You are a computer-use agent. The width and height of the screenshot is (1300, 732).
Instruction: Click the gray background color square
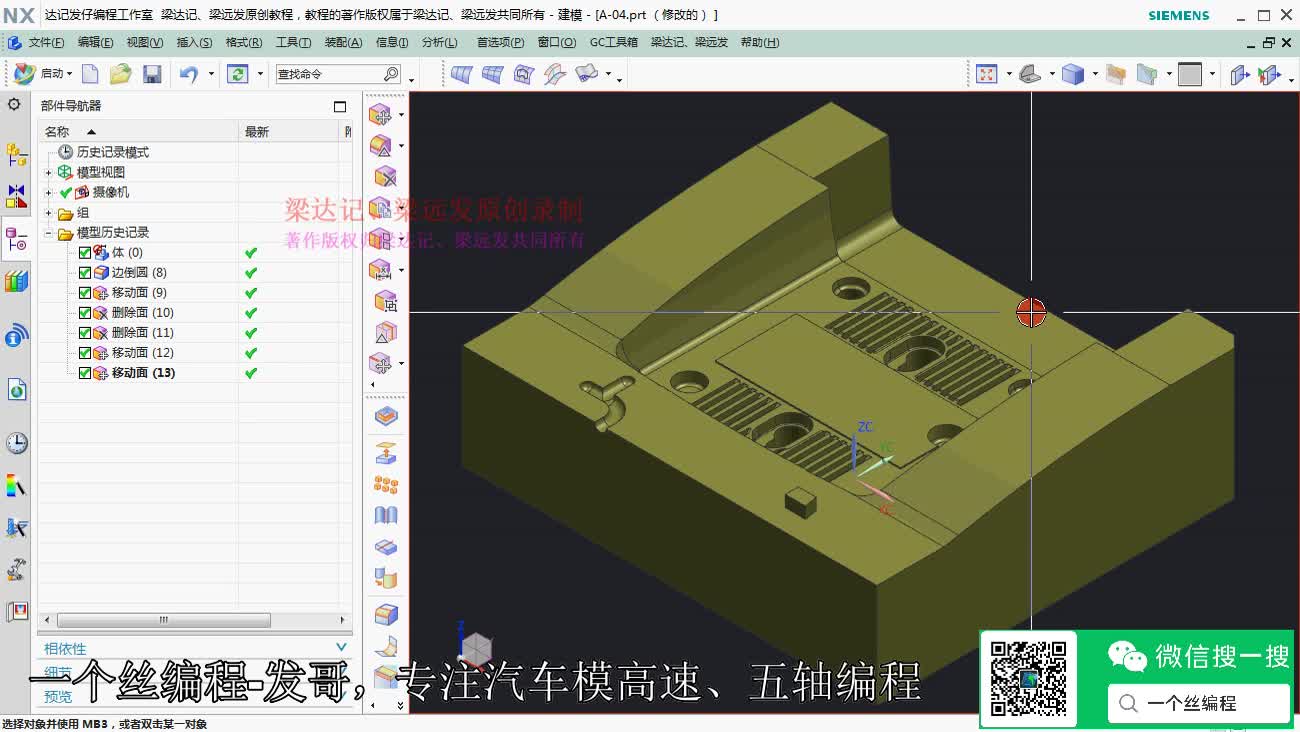tap(1189, 74)
